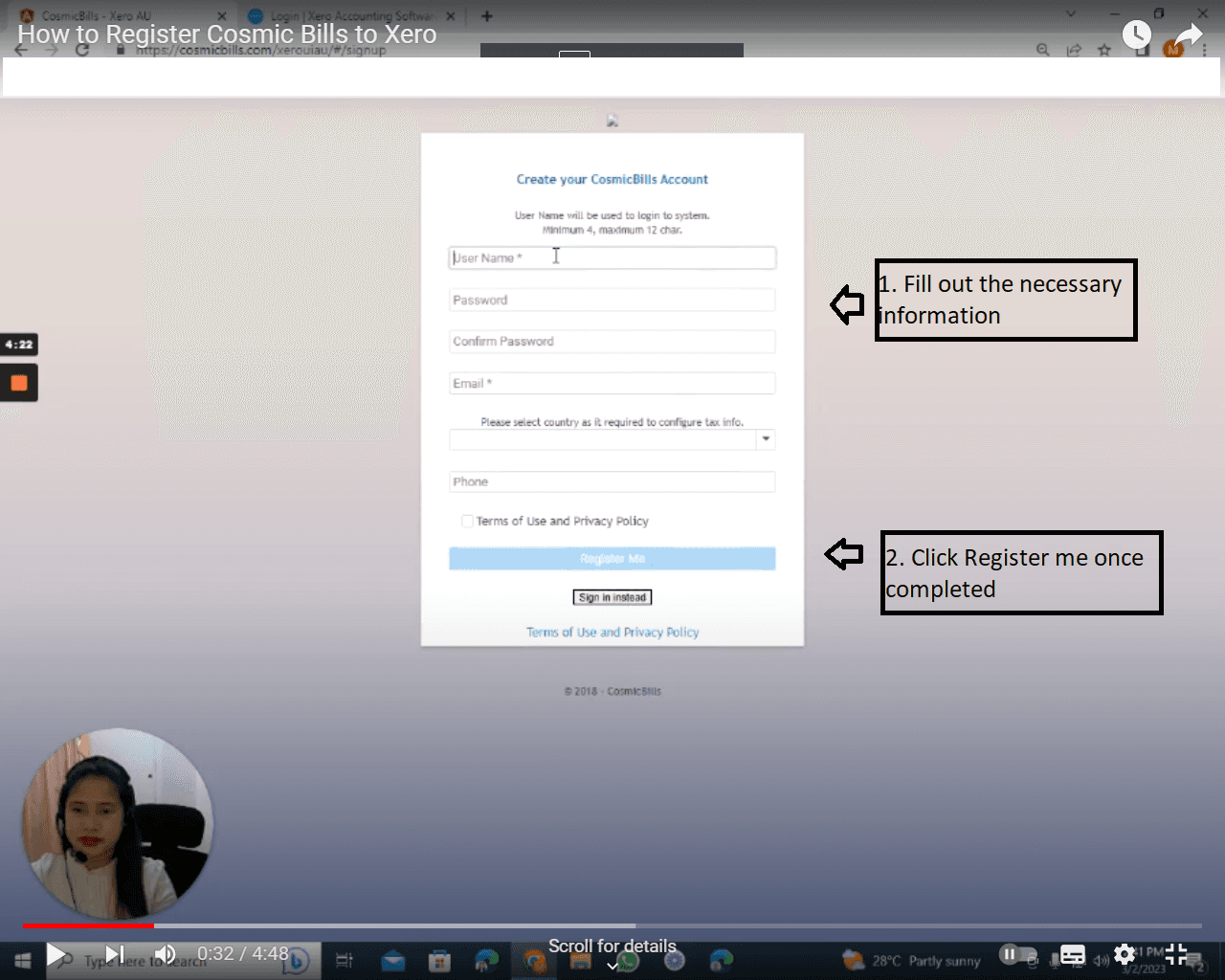Open the Windows Start menu
This screenshot has height=980, width=1225.
click(x=23, y=961)
